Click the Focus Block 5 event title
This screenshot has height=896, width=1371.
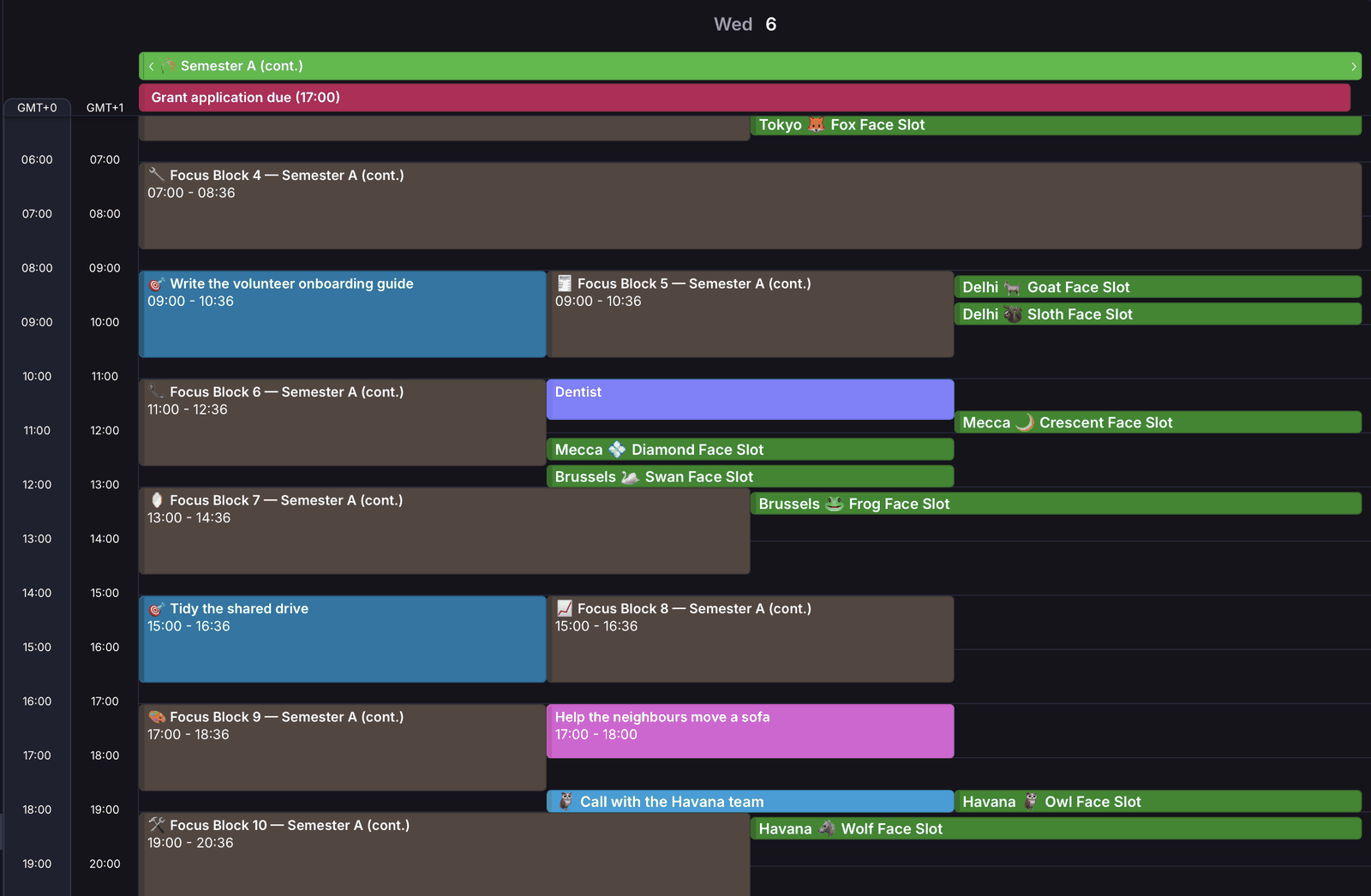[694, 284]
